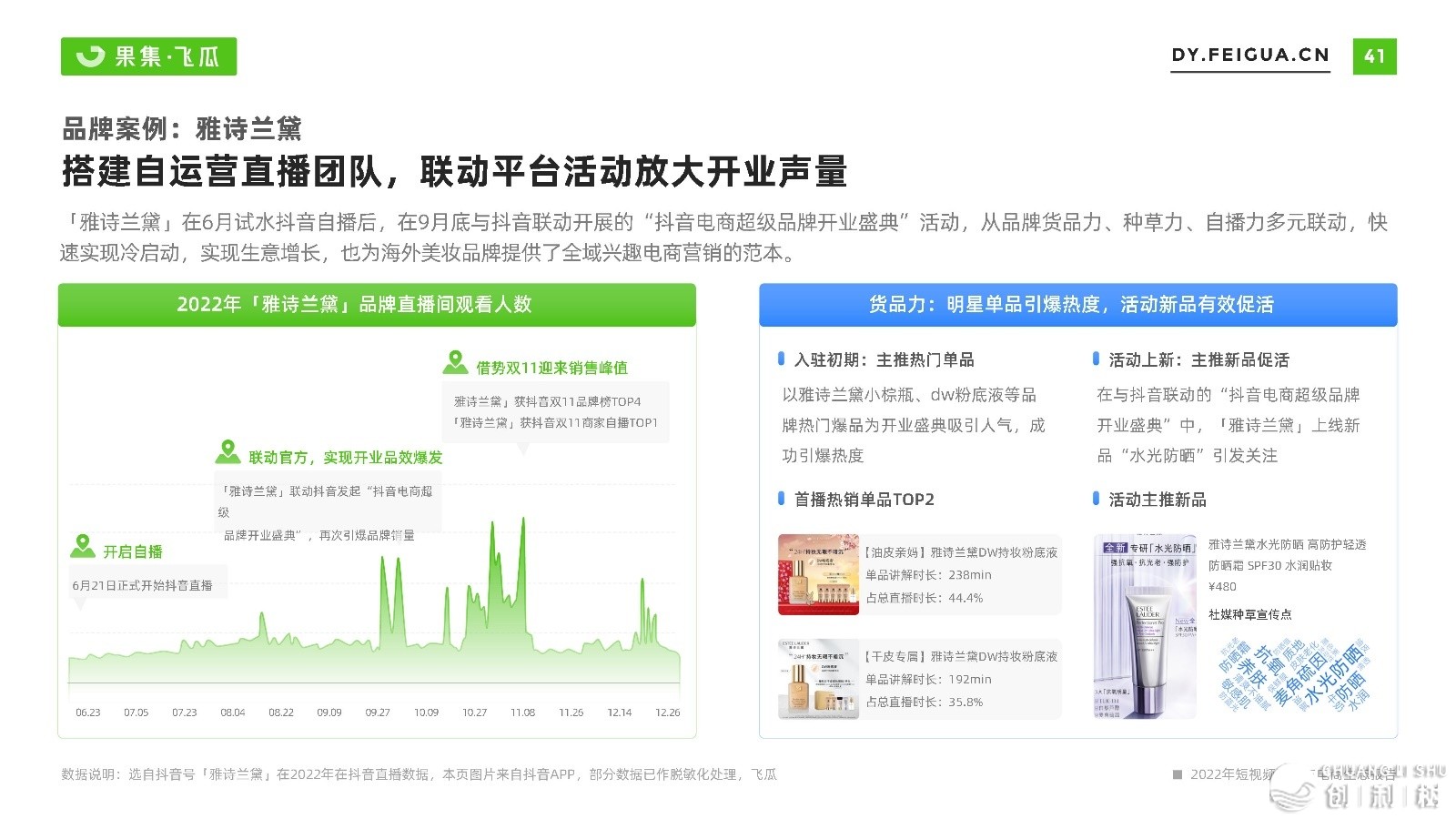Click the blue bullet before 活动上新：主推新品促活
Screen dimensions: 1456x819
[x=1096, y=359]
